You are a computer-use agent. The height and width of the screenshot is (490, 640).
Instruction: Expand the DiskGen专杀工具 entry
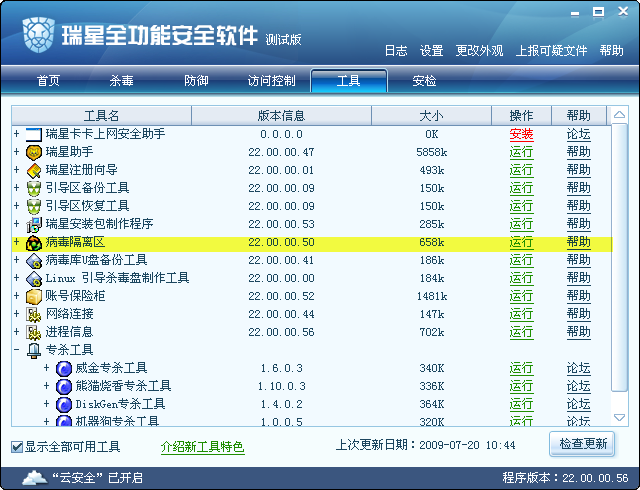tap(47, 403)
